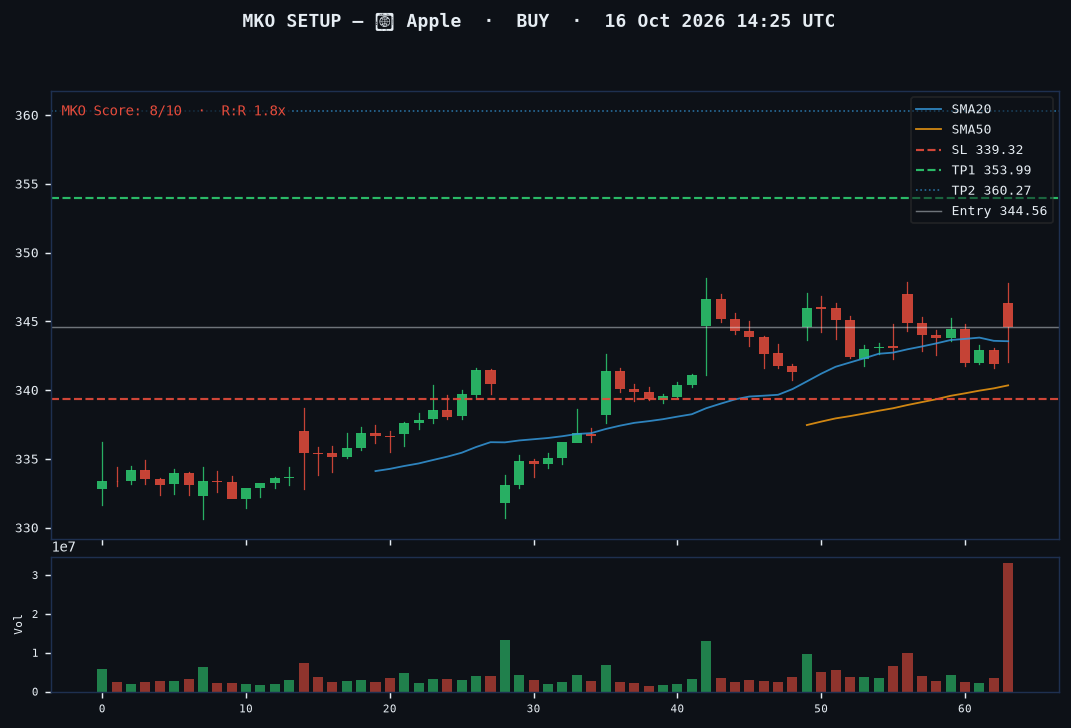Click the tallest red volume bar at far right
1071x728 pixels.
point(1007,628)
